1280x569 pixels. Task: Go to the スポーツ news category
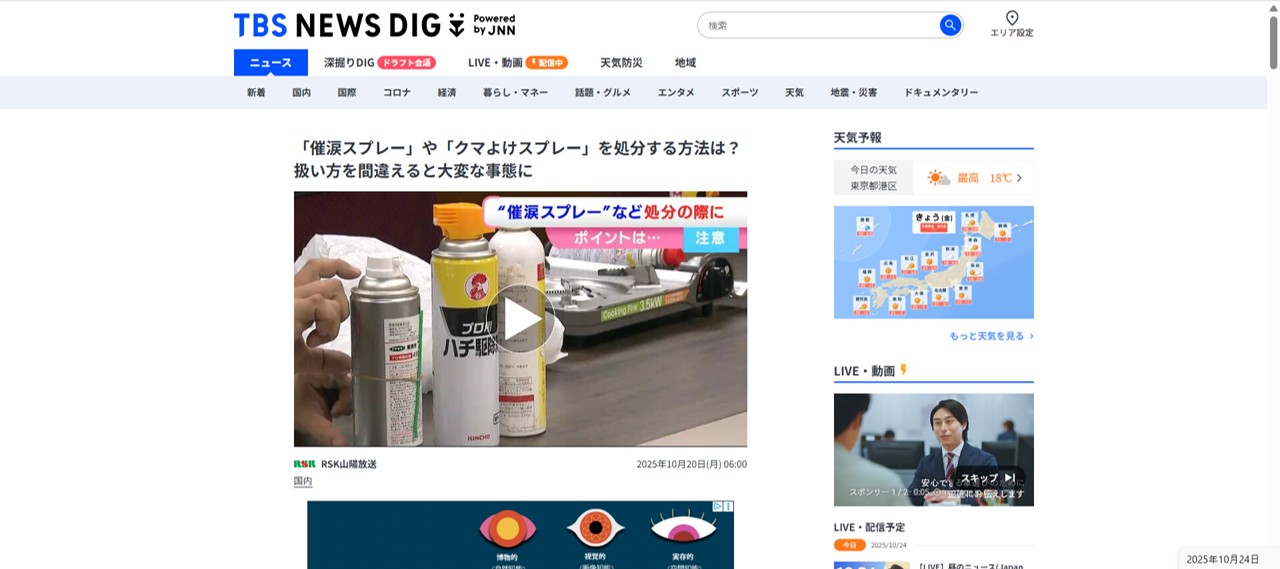point(740,93)
